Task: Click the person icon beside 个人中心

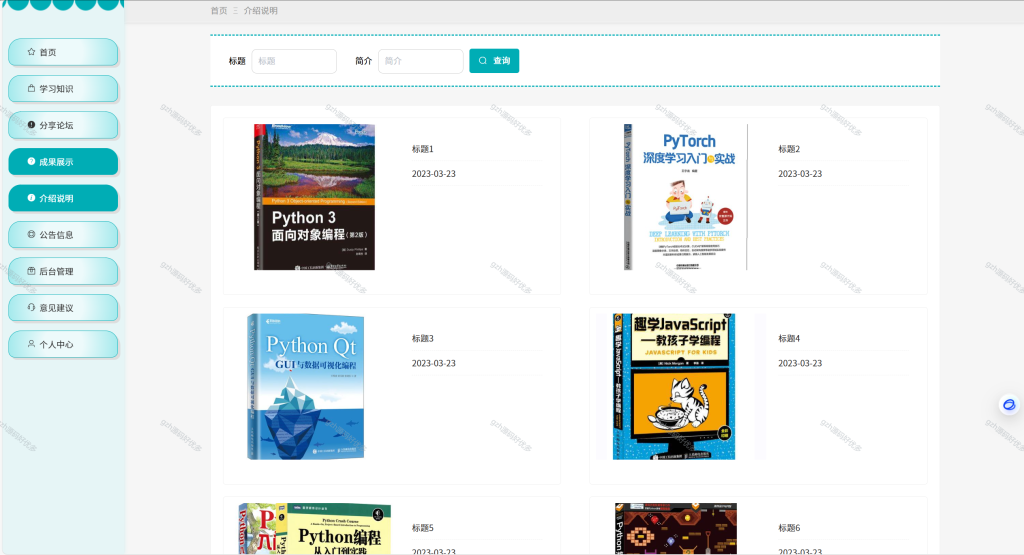Action: pyautogui.click(x=31, y=344)
